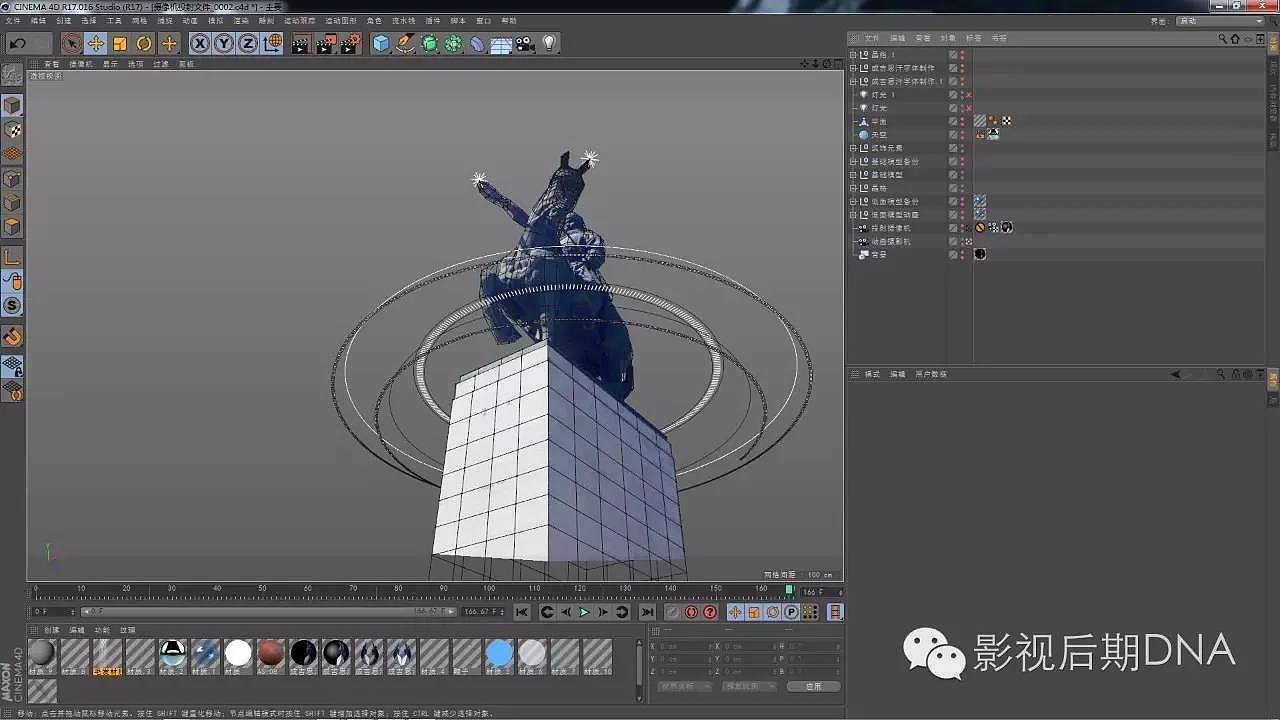The image size is (1280, 720).
Task: Click the 应用 (Apply) button
Action: pos(813,687)
